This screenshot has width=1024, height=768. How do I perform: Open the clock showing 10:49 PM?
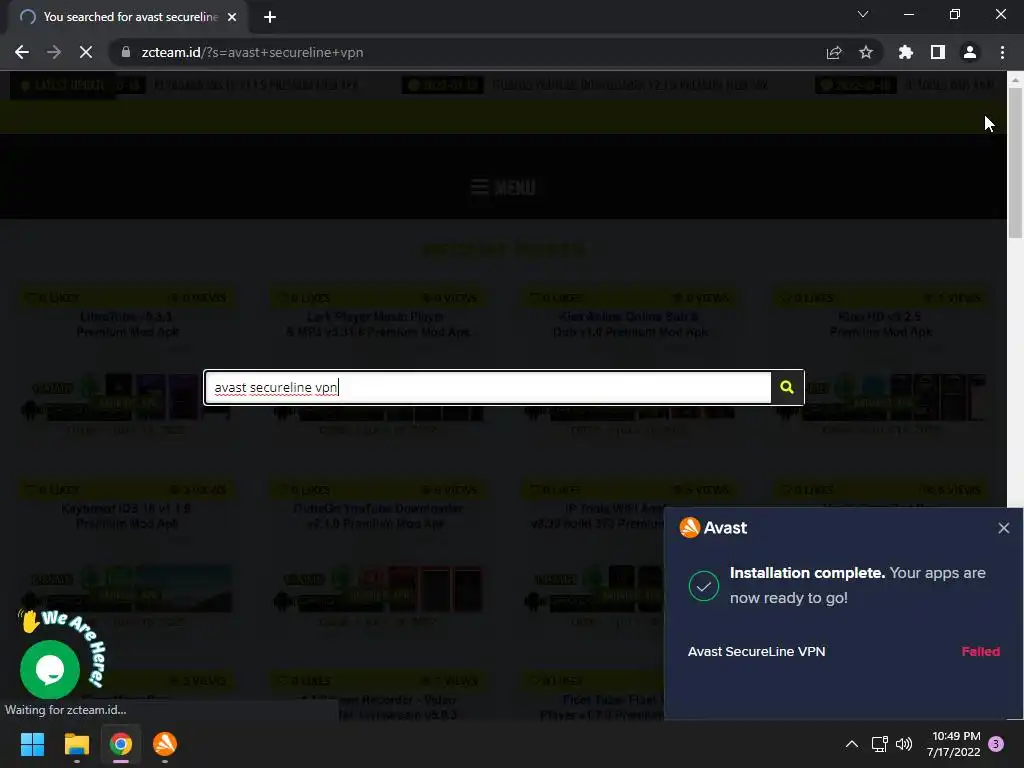953,744
